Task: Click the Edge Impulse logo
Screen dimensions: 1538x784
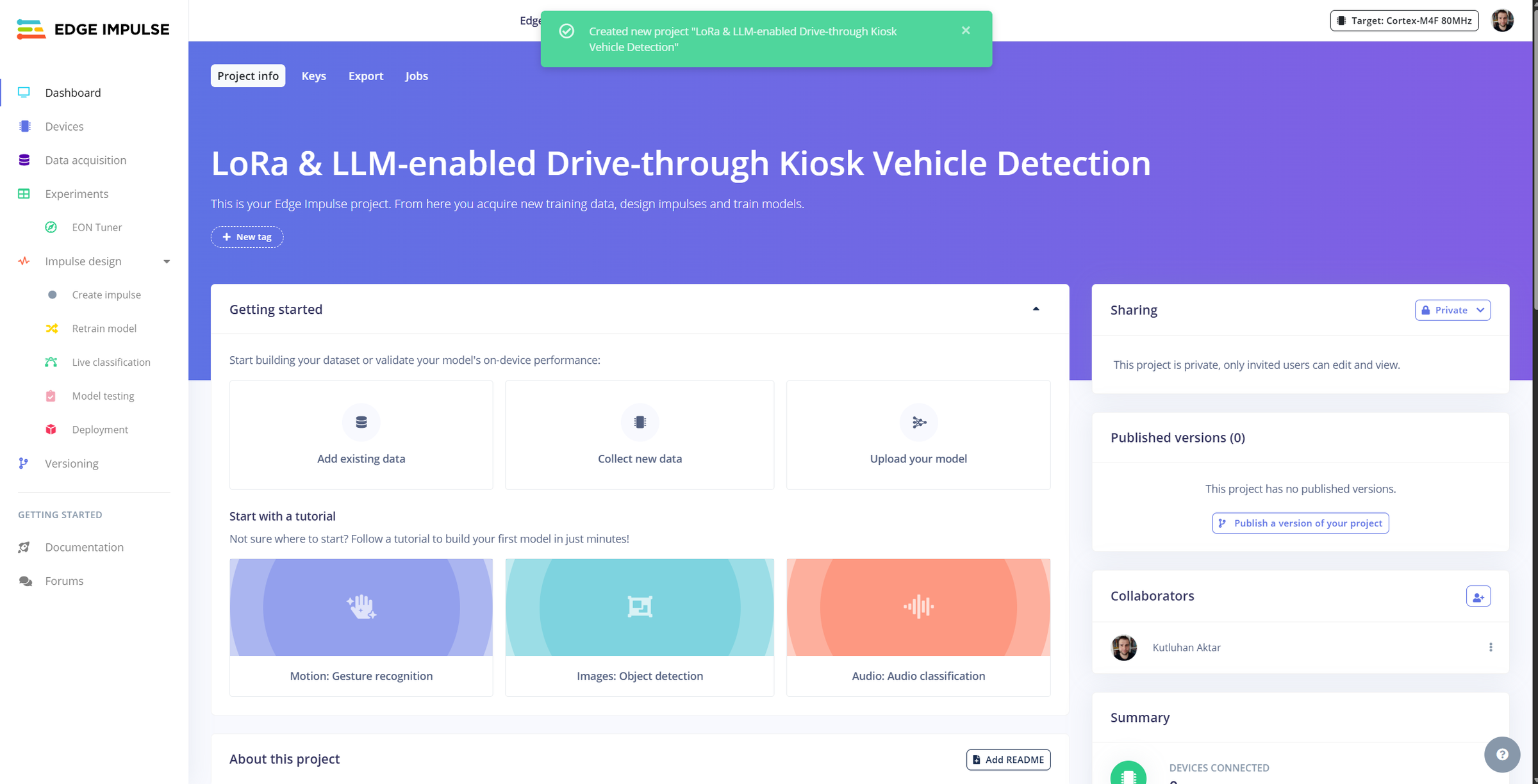Action: point(93,29)
